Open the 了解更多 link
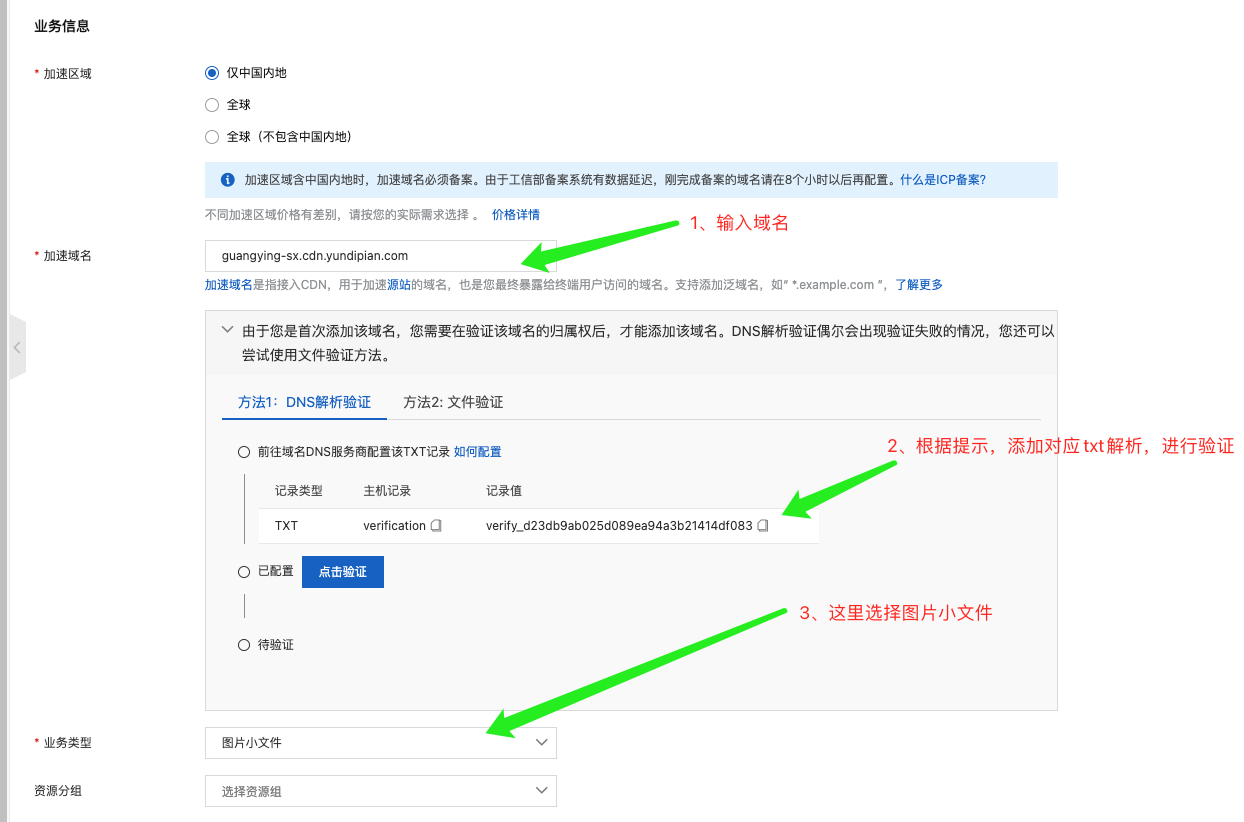The height and width of the screenshot is (822, 1244). tap(918, 285)
